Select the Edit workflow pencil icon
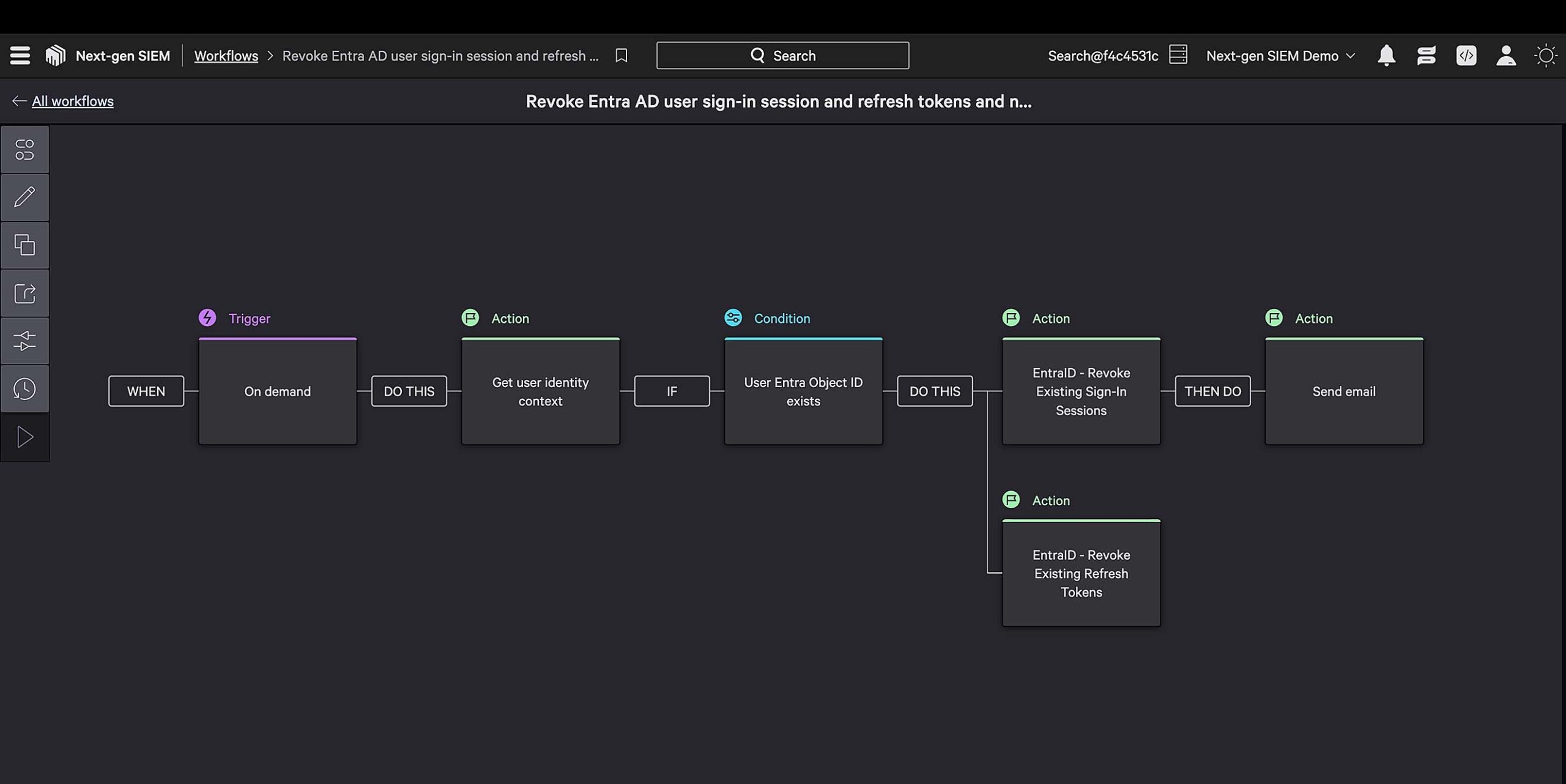Viewport: 1566px width, 784px height. (24, 197)
